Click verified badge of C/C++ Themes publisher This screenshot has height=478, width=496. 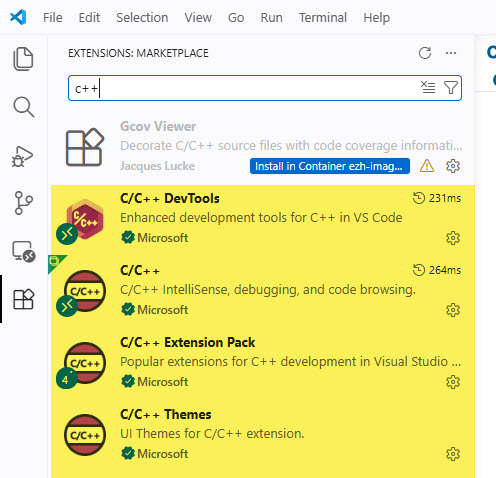pyautogui.click(x=128, y=454)
